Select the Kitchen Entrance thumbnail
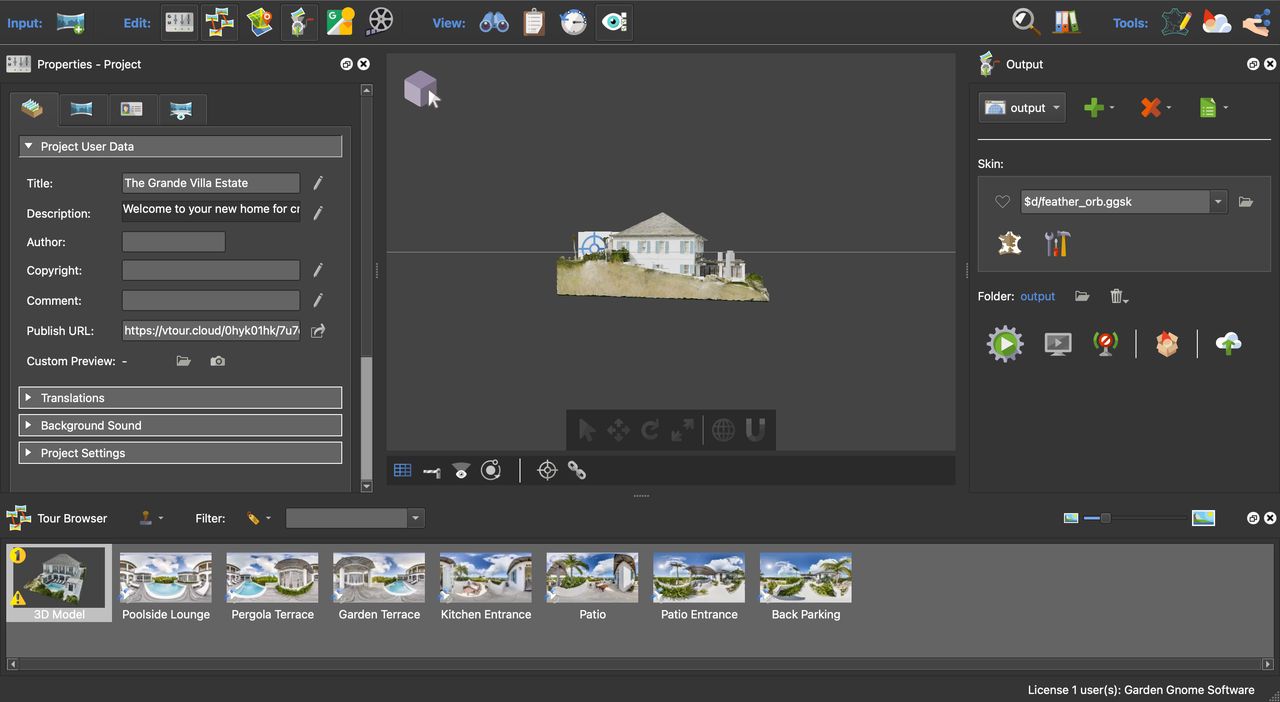 486,585
